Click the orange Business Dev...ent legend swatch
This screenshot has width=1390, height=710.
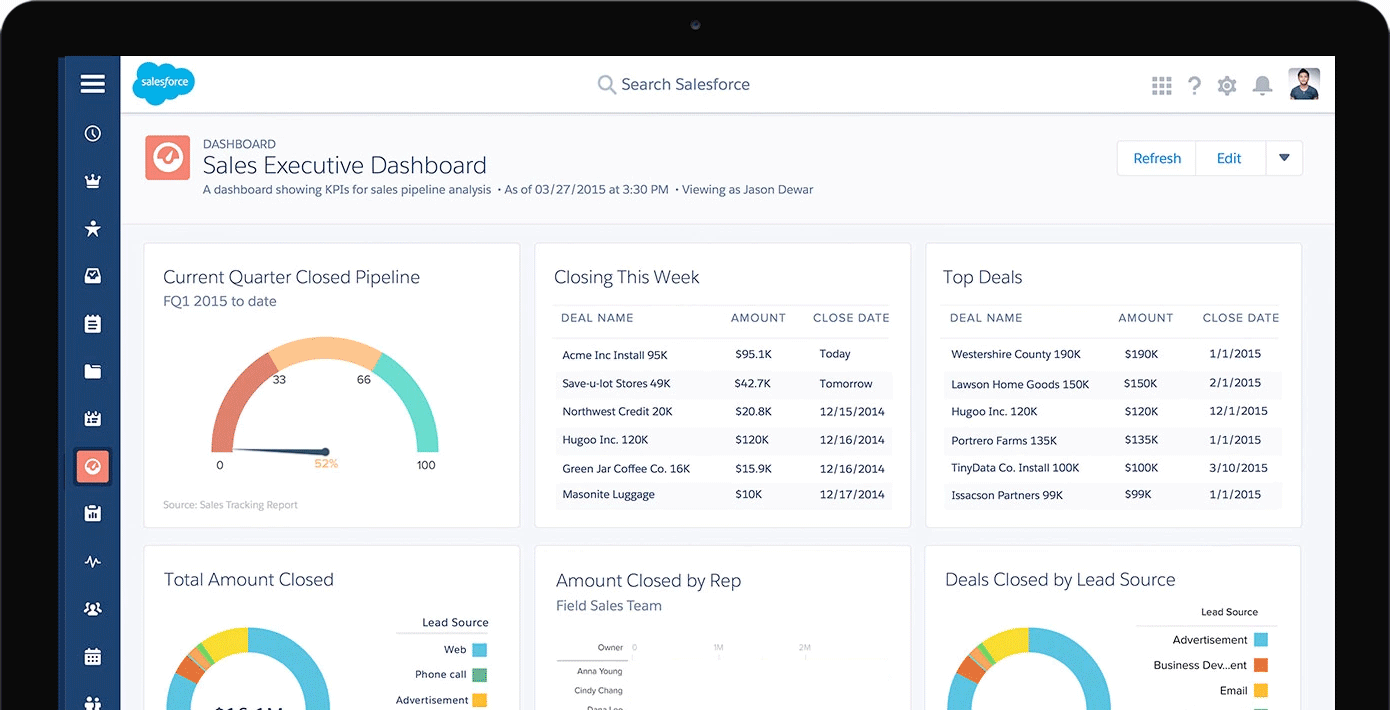point(1261,665)
